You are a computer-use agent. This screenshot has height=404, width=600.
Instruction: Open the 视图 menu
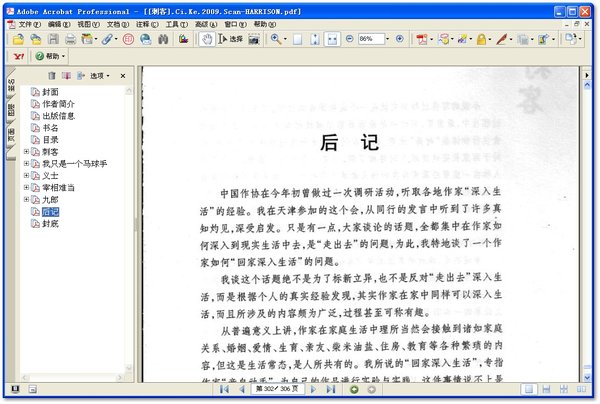[x=88, y=24]
